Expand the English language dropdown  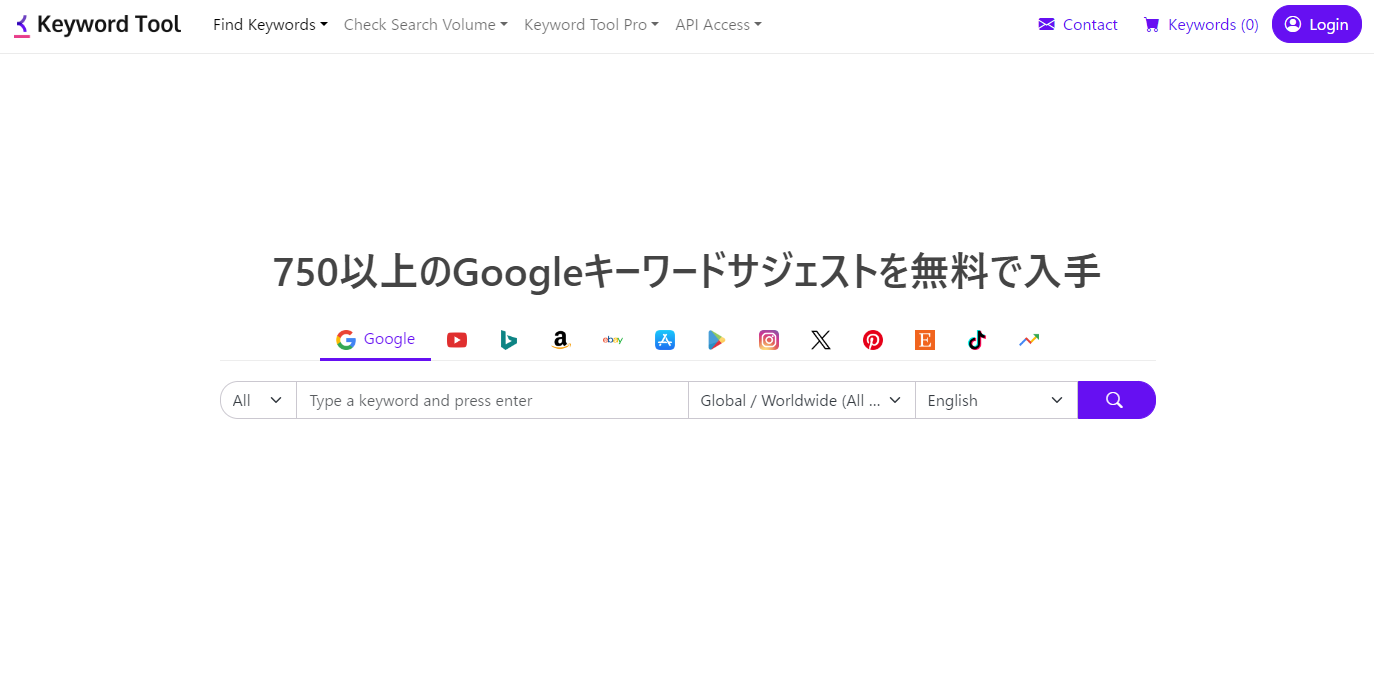coord(995,400)
